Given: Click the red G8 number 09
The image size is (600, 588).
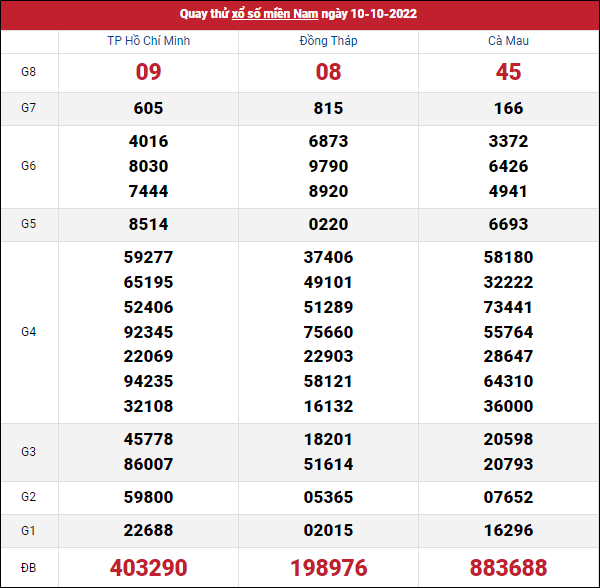Looking at the screenshot, I should (148, 72).
